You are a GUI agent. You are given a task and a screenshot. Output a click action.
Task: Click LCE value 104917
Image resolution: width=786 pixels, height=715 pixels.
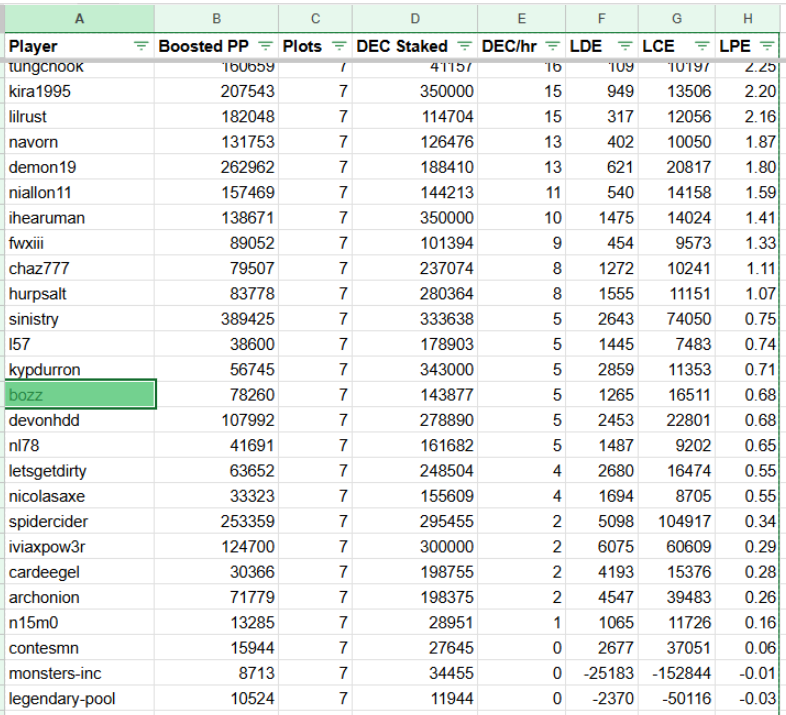684,521
